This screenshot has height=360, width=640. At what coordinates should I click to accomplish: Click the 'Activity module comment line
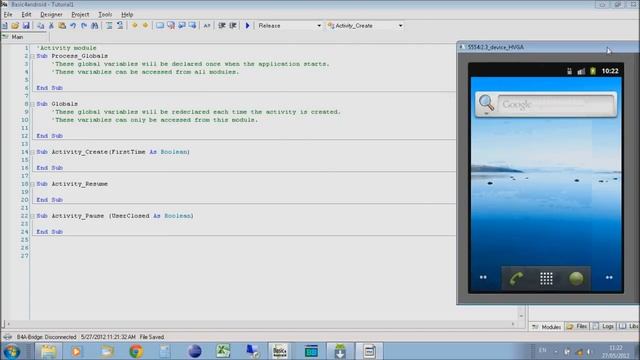coord(67,48)
